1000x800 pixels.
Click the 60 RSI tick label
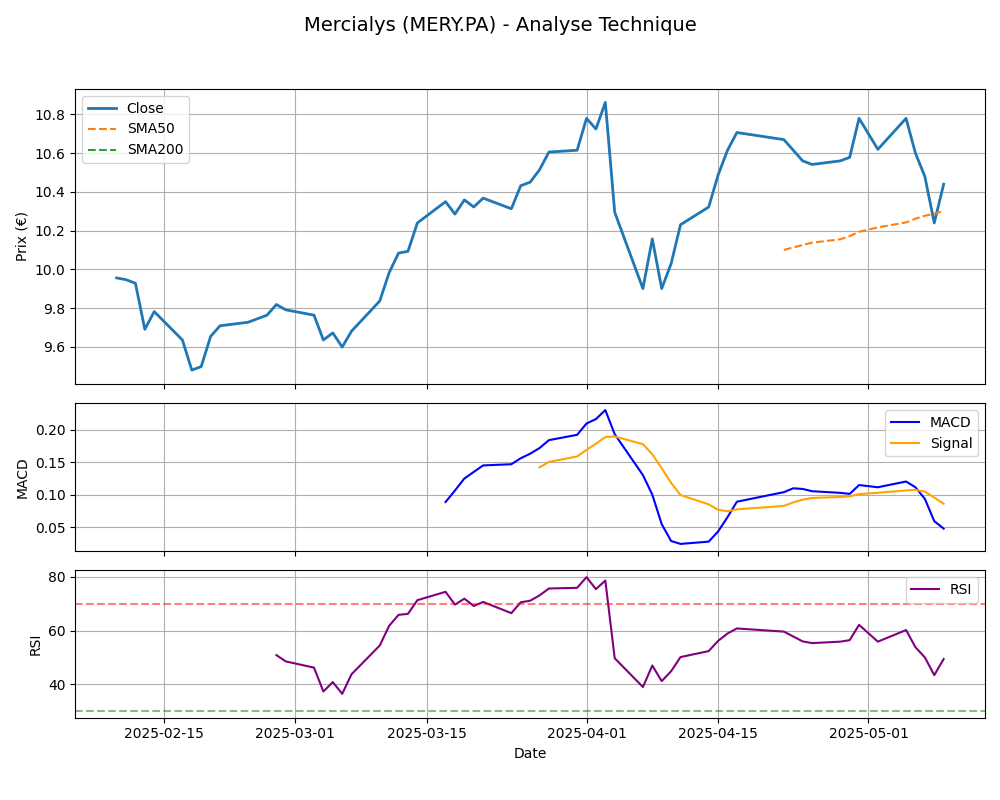point(57,632)
